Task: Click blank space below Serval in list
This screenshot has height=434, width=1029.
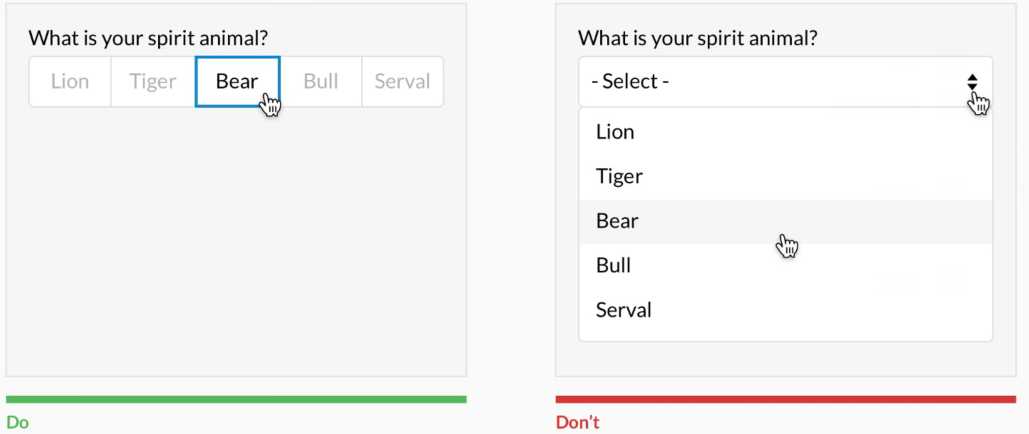Action: pyautogui.click(x=785, y=336)
